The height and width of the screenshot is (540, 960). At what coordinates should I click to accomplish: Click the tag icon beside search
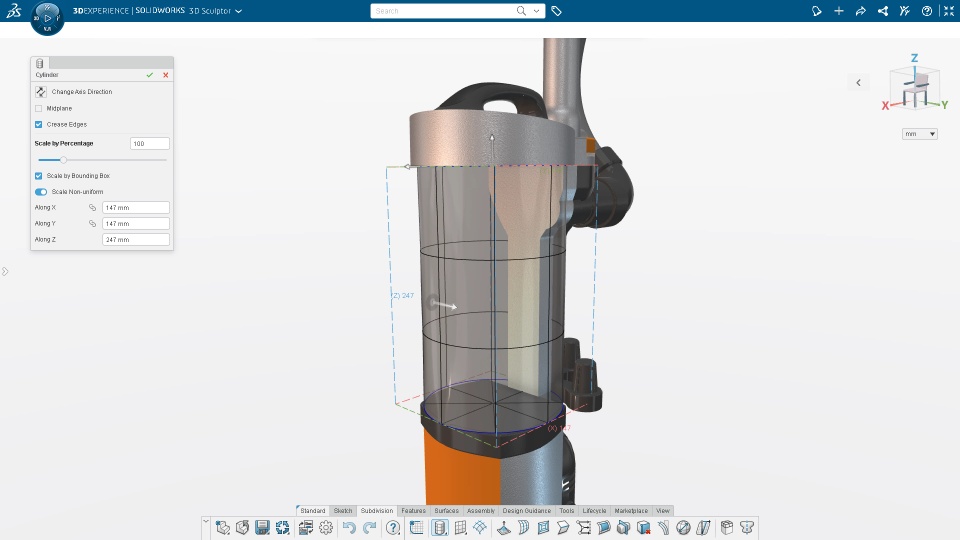(556, 11)
